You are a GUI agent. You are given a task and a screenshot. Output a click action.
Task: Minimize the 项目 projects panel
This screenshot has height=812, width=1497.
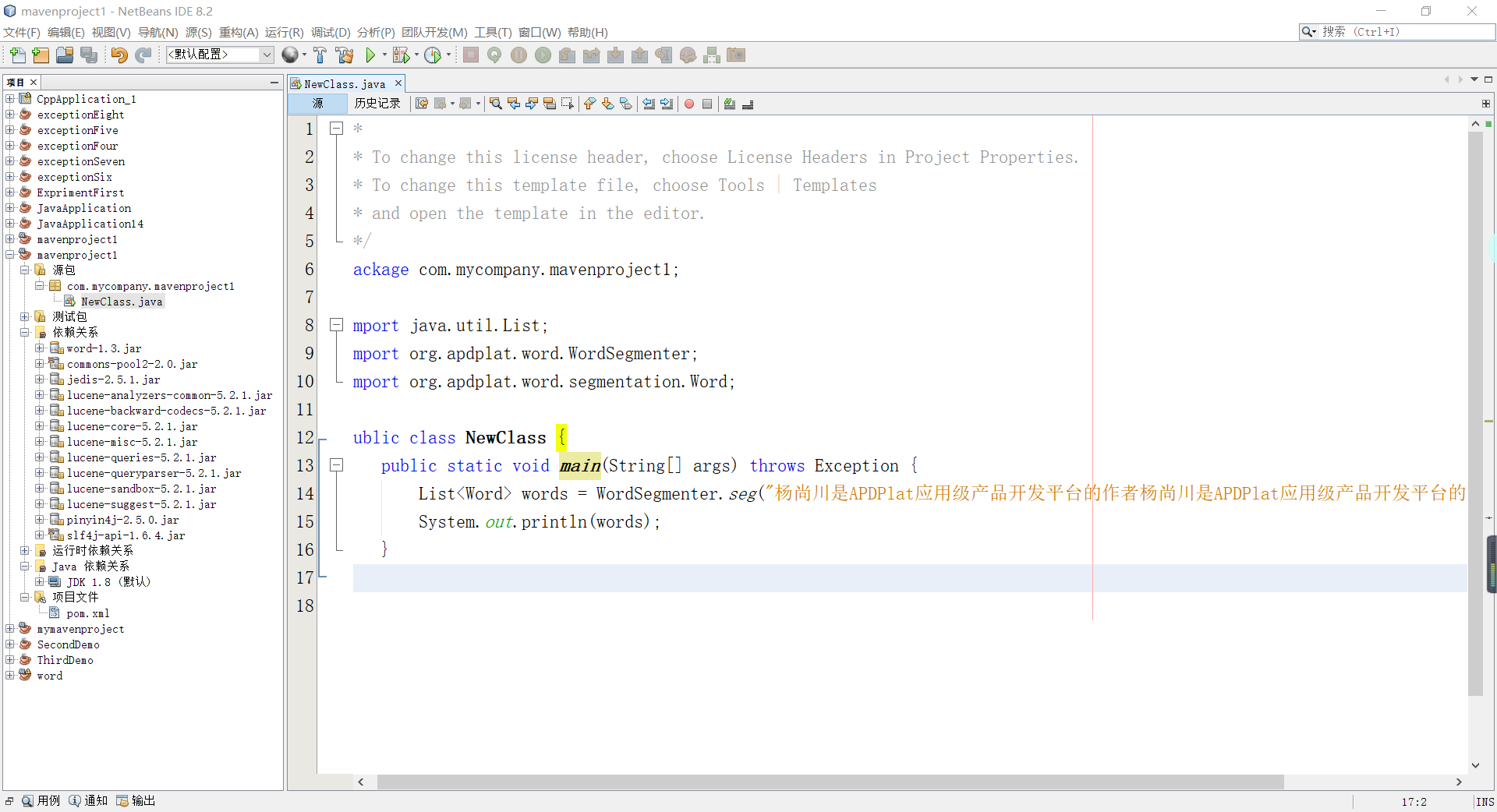[x=274, y=82]
